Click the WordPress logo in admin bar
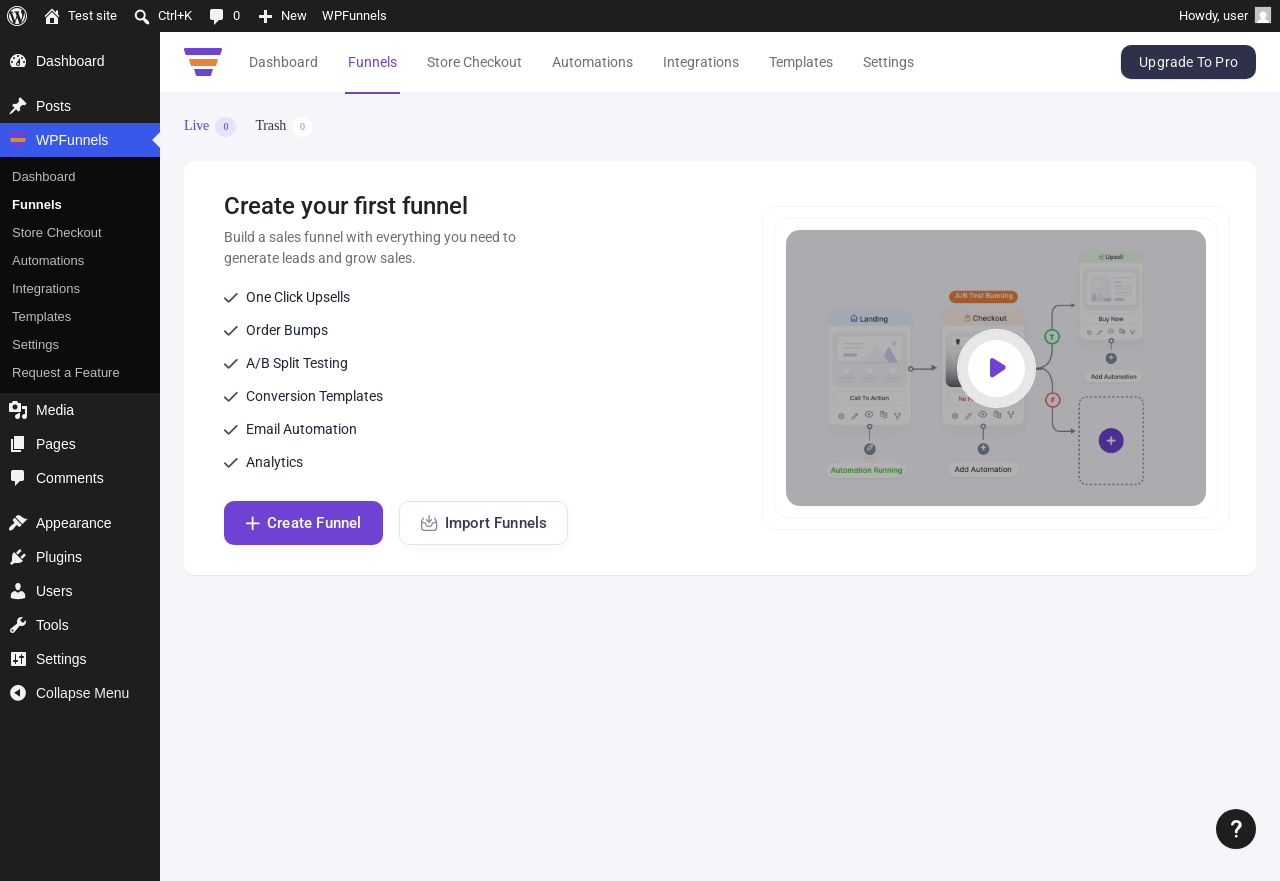This screenshot has height=881, width=1280. [x=17, y=16]
